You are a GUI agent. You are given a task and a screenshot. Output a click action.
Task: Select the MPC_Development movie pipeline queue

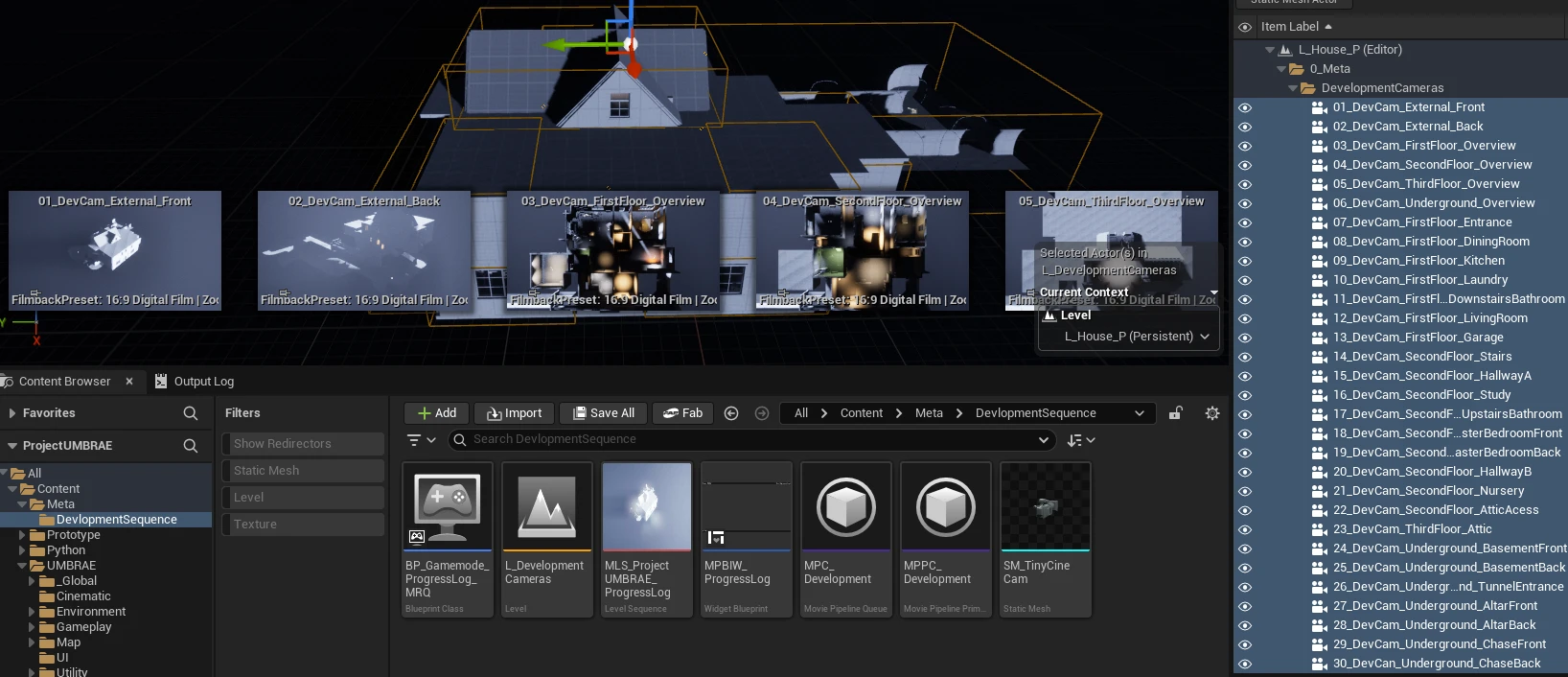(x=845, y=540)
